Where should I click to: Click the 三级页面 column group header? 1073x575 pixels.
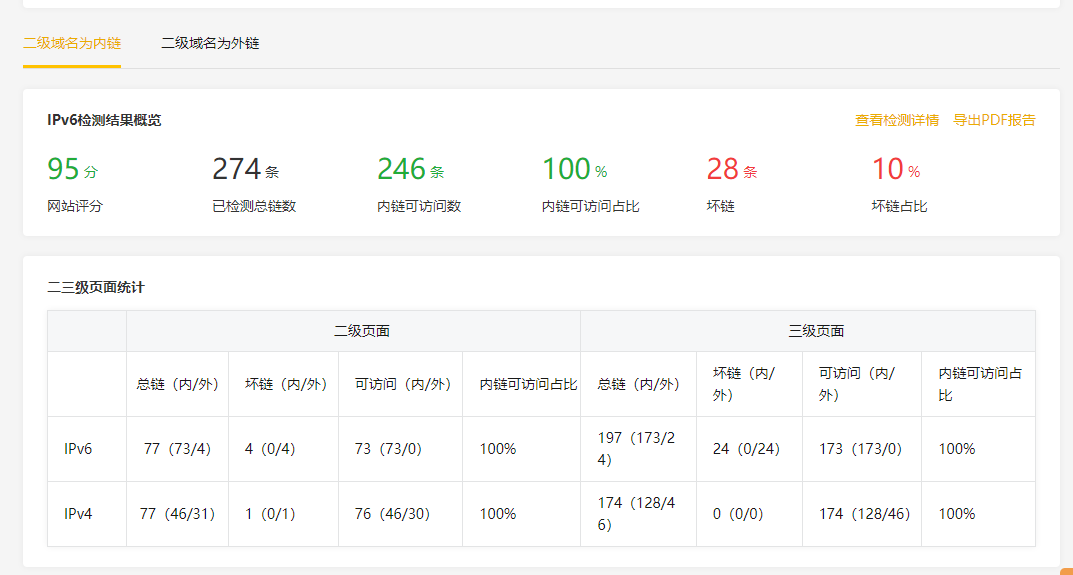click(816, 331)
